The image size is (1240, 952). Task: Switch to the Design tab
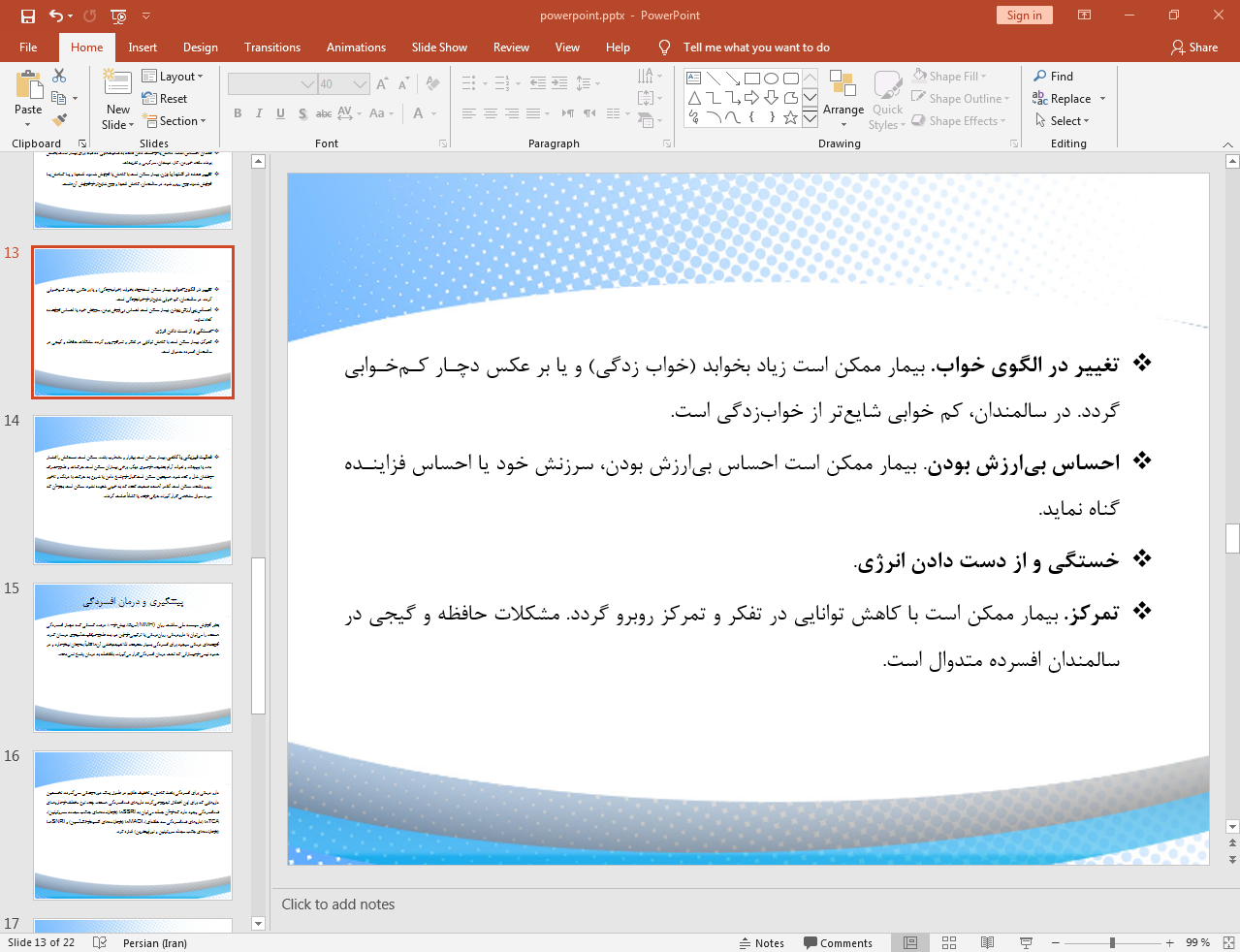pos(201,48)
